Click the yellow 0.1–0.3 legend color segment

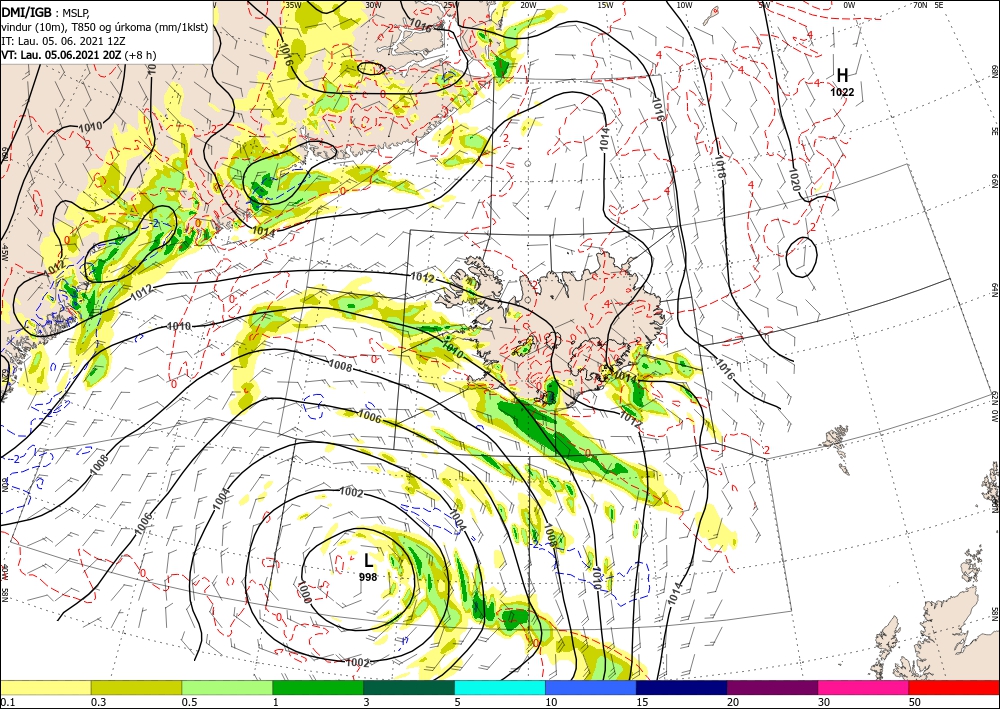pos(45,687)
